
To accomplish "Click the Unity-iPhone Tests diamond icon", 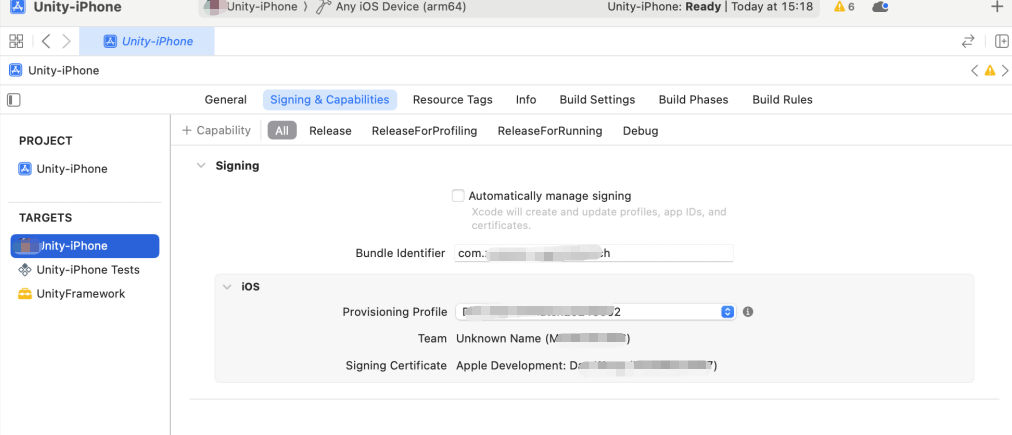I will pos(25,270).
